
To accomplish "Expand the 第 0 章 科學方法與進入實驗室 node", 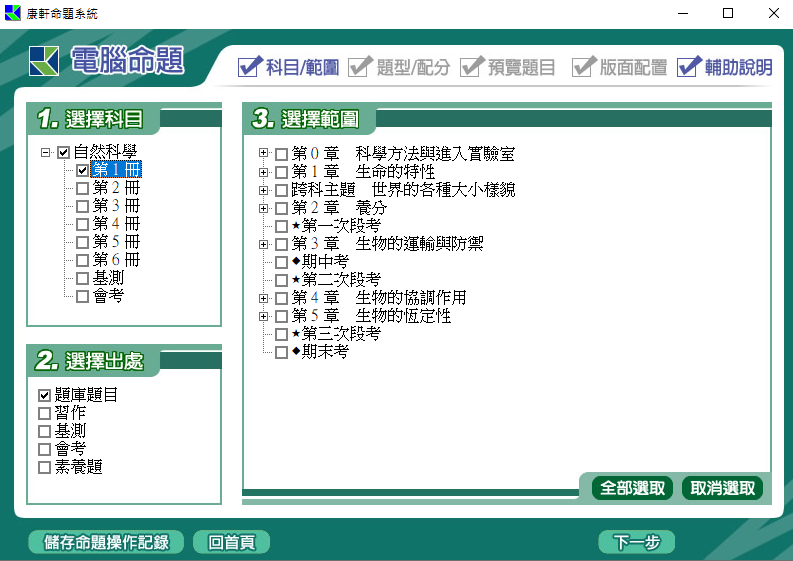I will (x=264, y=154).
